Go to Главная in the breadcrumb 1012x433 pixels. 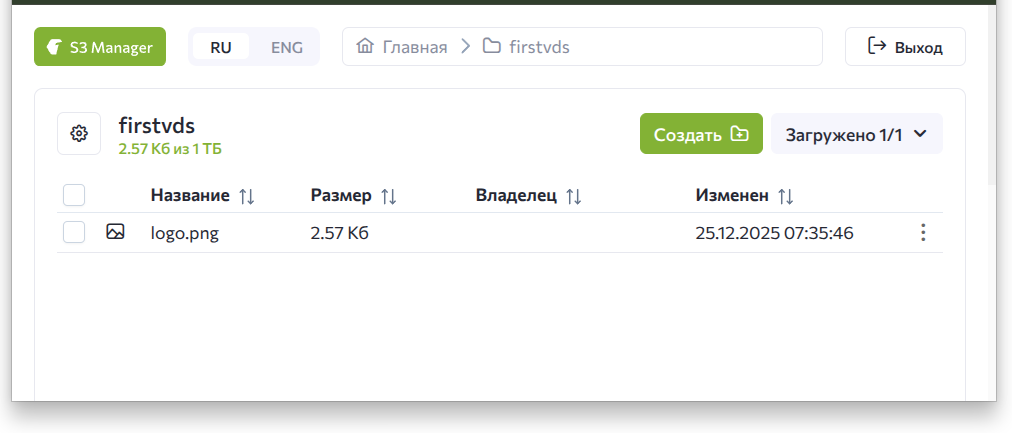pyautogui.click(x=415, y=47)
